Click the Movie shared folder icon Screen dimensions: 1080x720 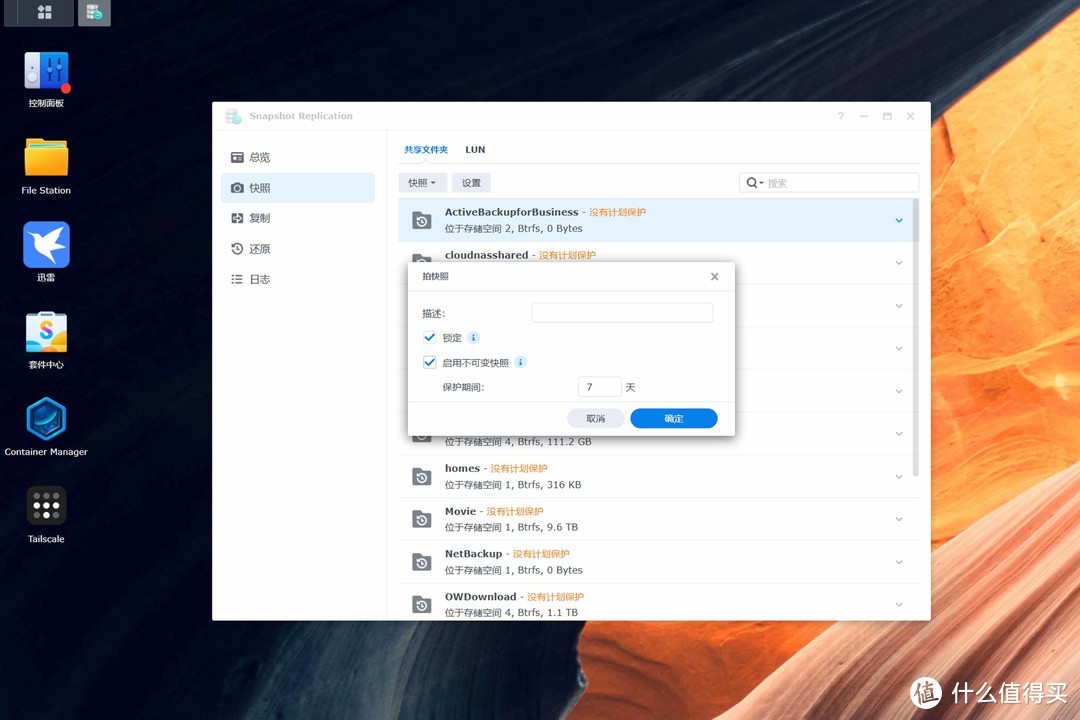(x=422, y=520)
